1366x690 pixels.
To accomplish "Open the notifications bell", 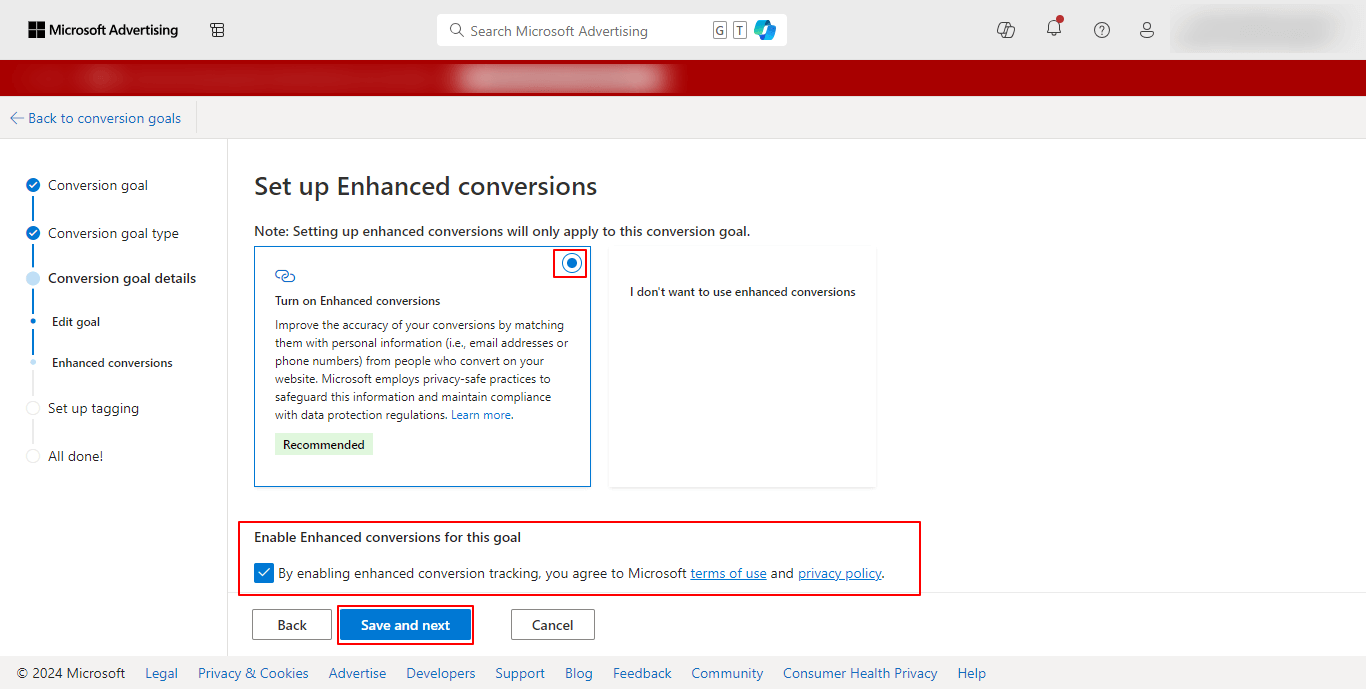I will pyautogui.click(x=1054, y=28).
